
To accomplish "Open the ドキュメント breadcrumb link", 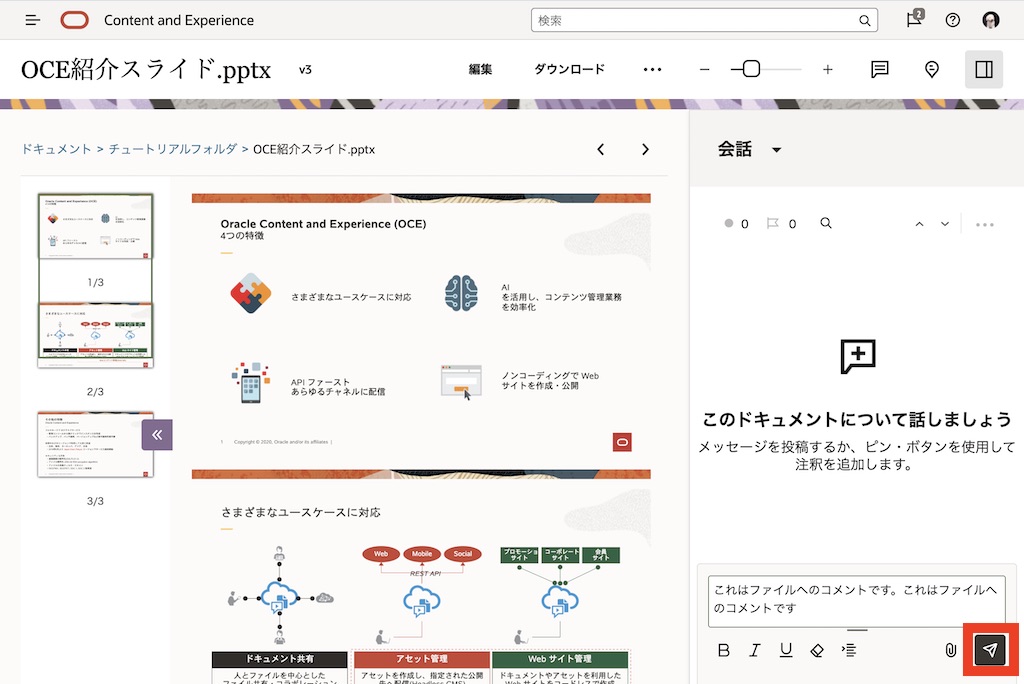I will [58, 148].
